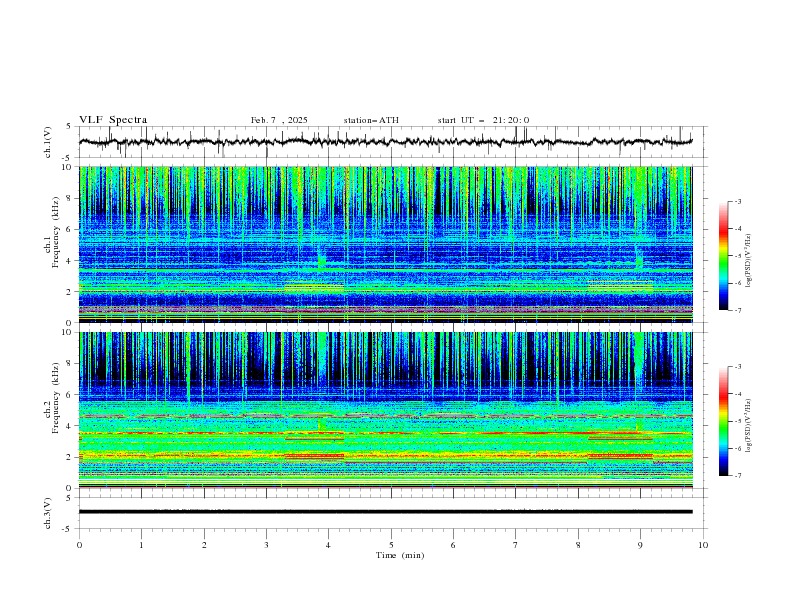The image size is (792, 612).
Task: Click the "-7" tick on the lower colorbar
Action: tap(737, 475)
